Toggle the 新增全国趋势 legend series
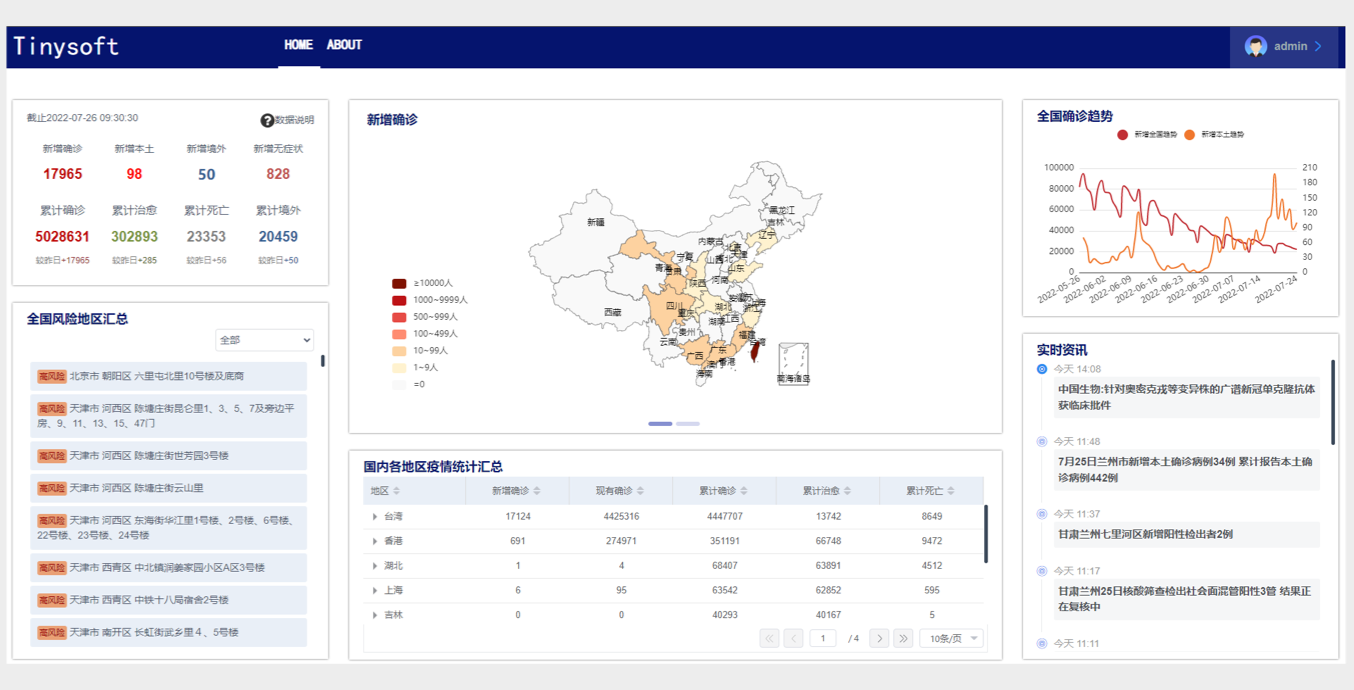 tap(1123, 135)
